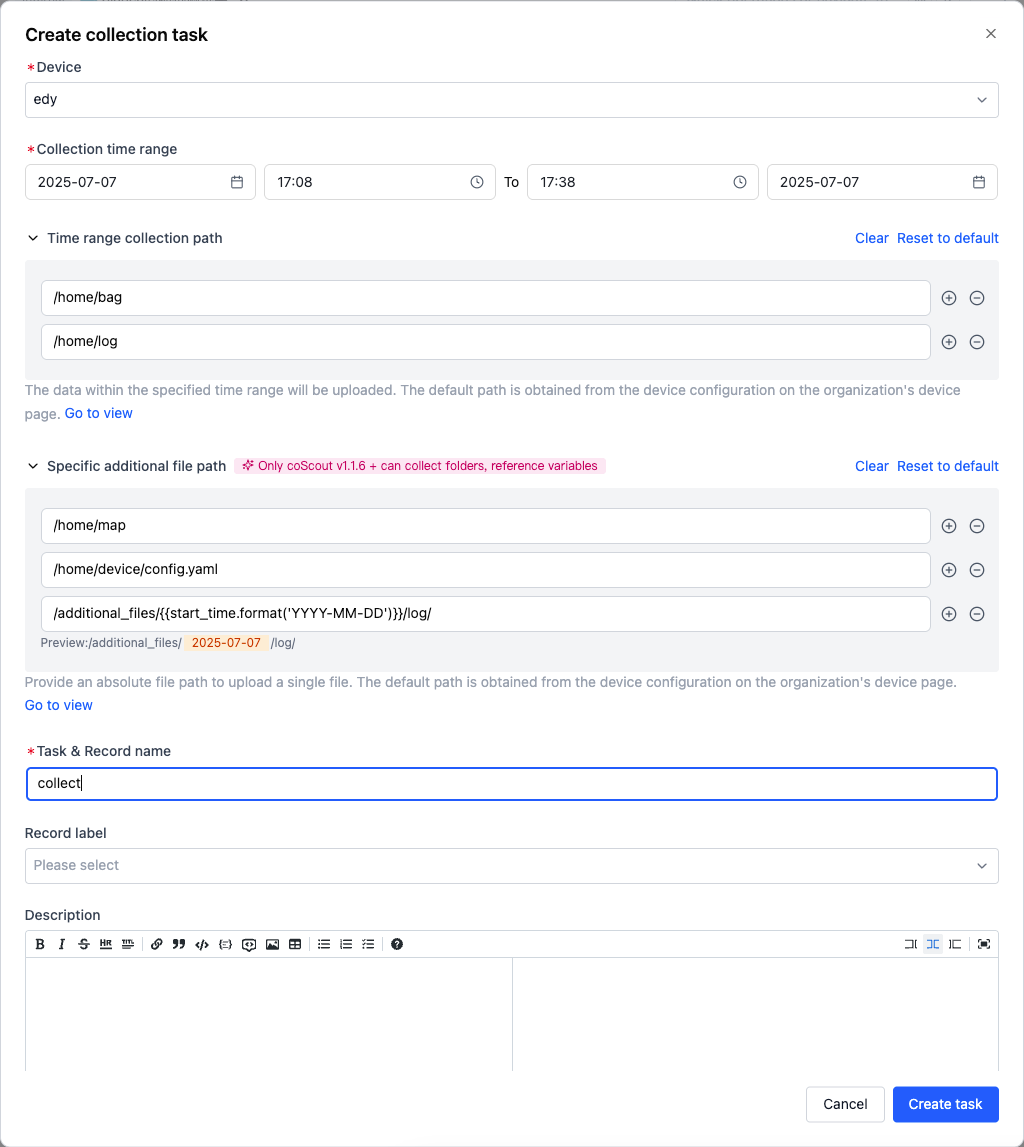Image resolution: width=1024 pixels, height=1147 pixels.
Task: Toggle fullscreen mode for the editor
Action: (x=984, y=944)
